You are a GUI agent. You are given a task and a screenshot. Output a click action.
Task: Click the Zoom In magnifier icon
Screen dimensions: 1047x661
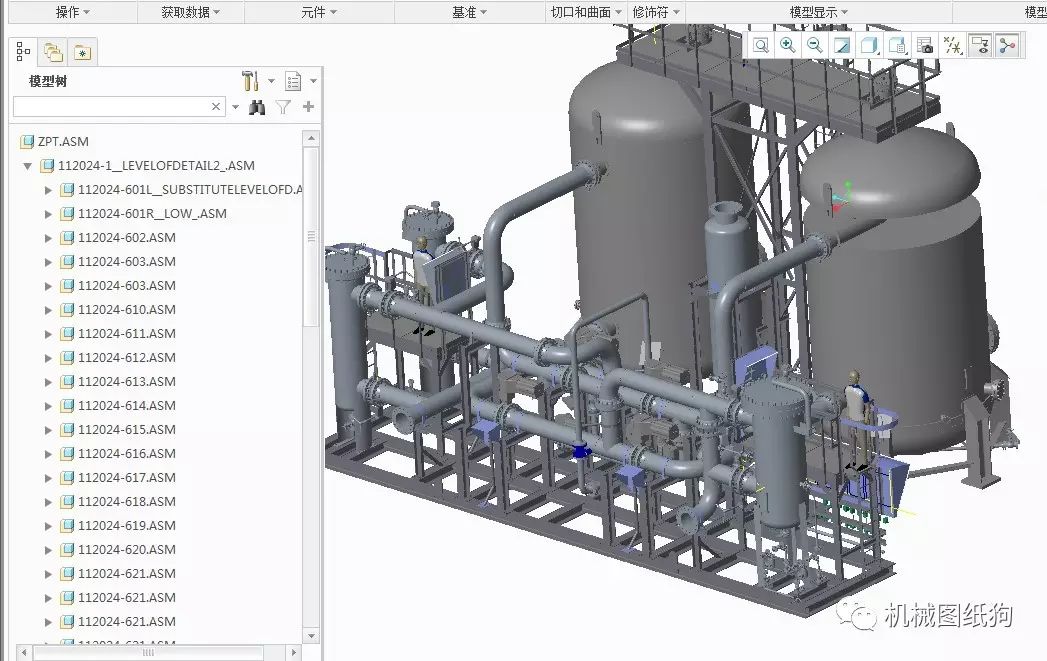788,45
